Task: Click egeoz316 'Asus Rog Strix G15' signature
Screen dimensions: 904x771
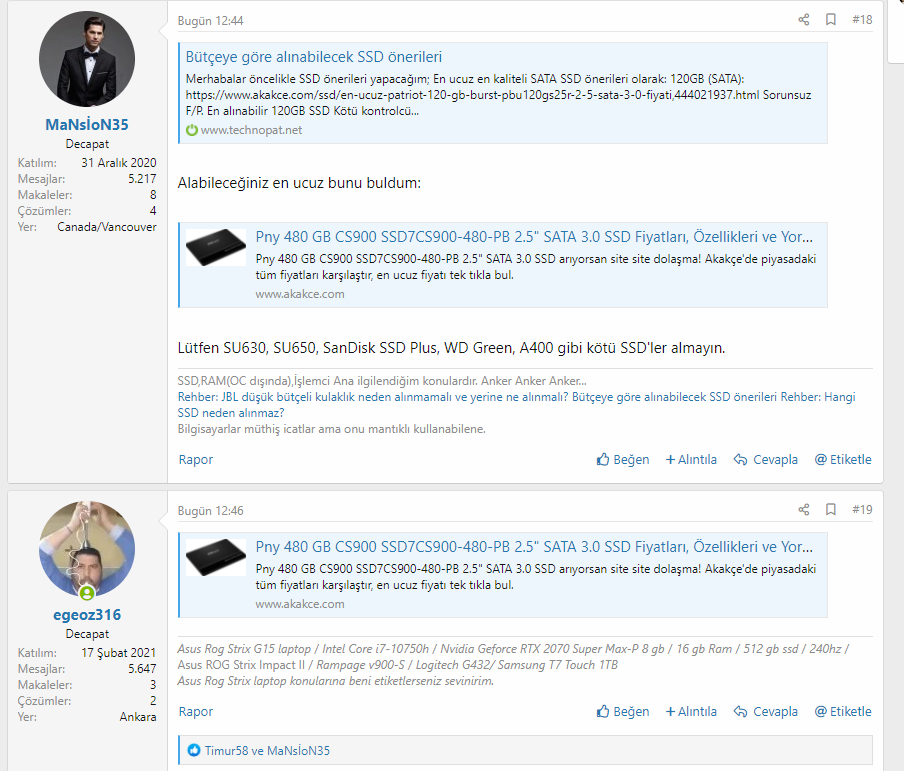Action: click(x=513, y=664)
